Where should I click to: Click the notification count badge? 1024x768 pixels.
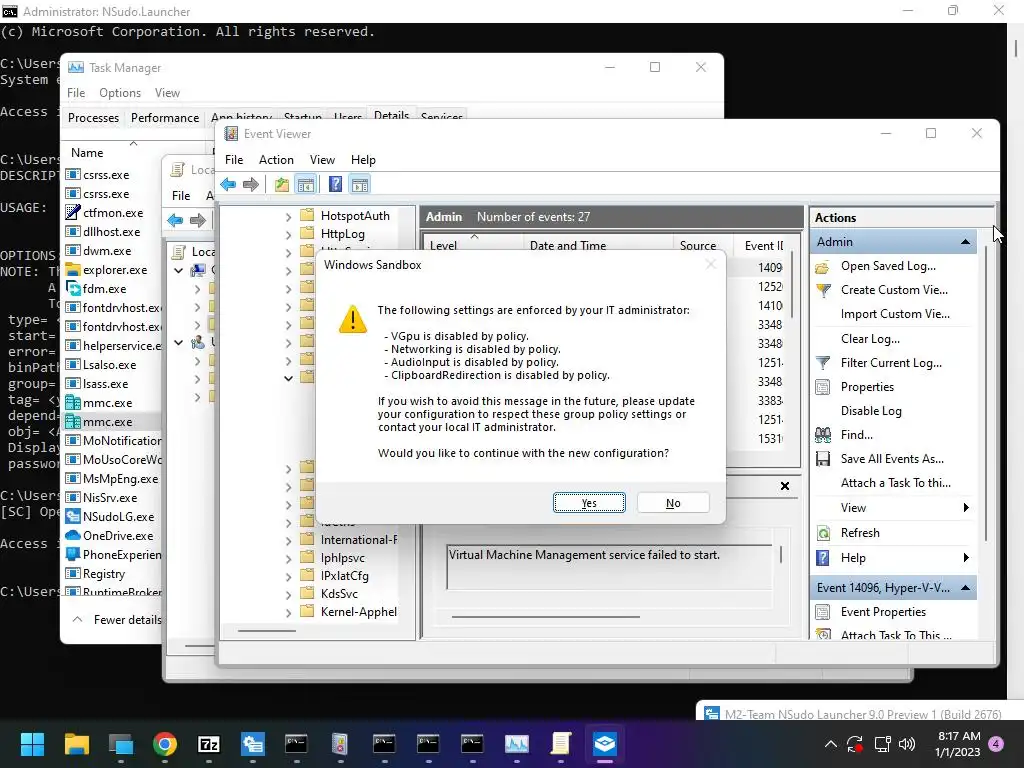996,744
